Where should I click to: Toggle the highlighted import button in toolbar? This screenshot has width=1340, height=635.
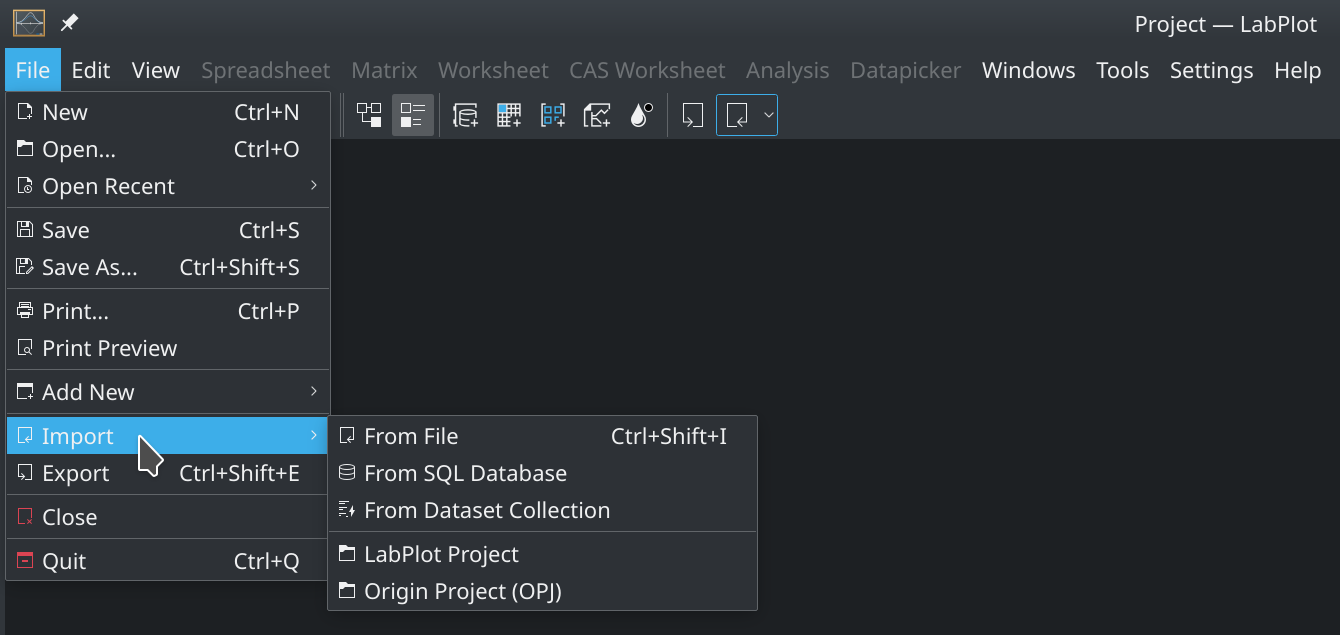[738, 114]
